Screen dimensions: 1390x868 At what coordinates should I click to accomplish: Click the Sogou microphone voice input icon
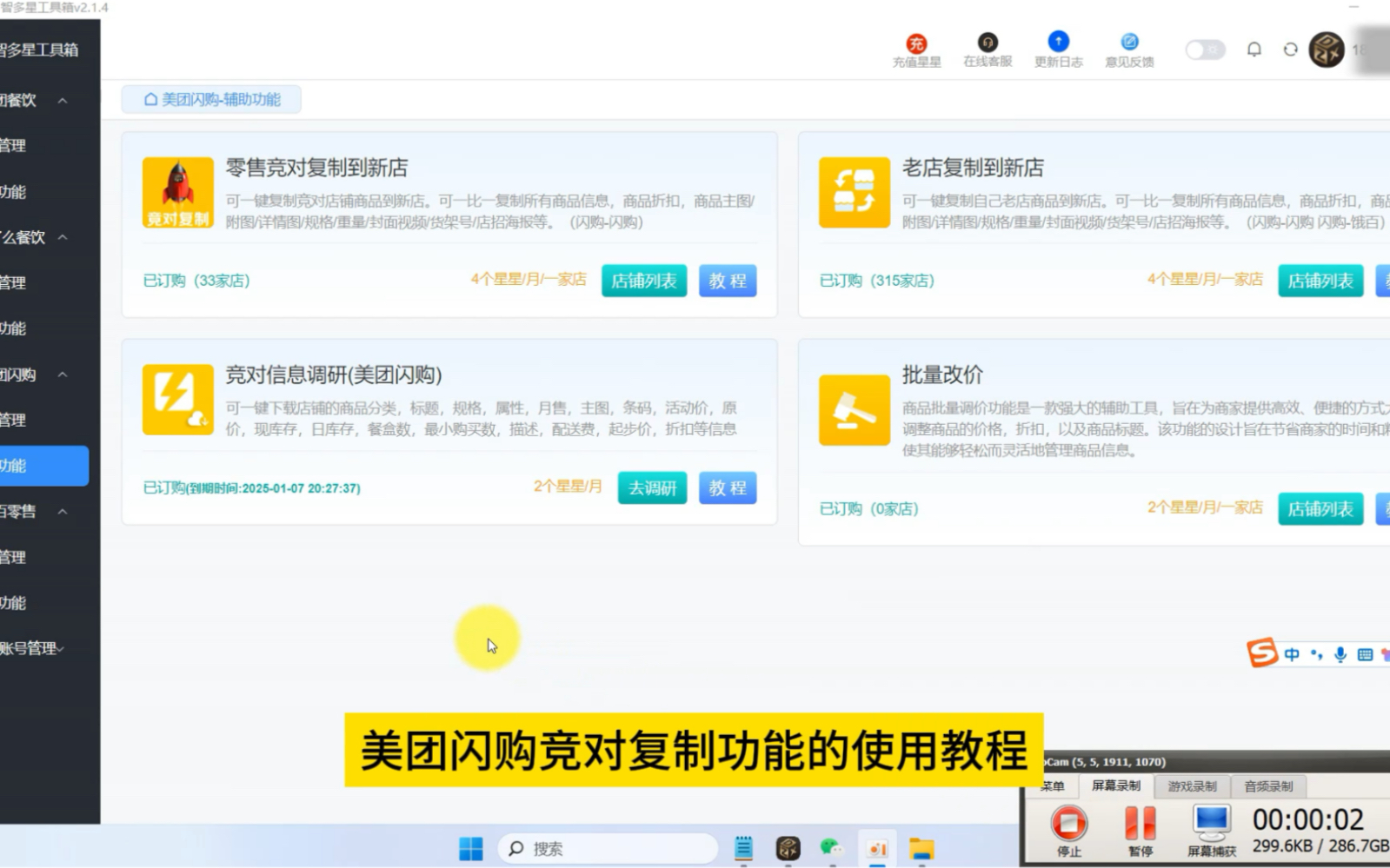coord(1340,655)
